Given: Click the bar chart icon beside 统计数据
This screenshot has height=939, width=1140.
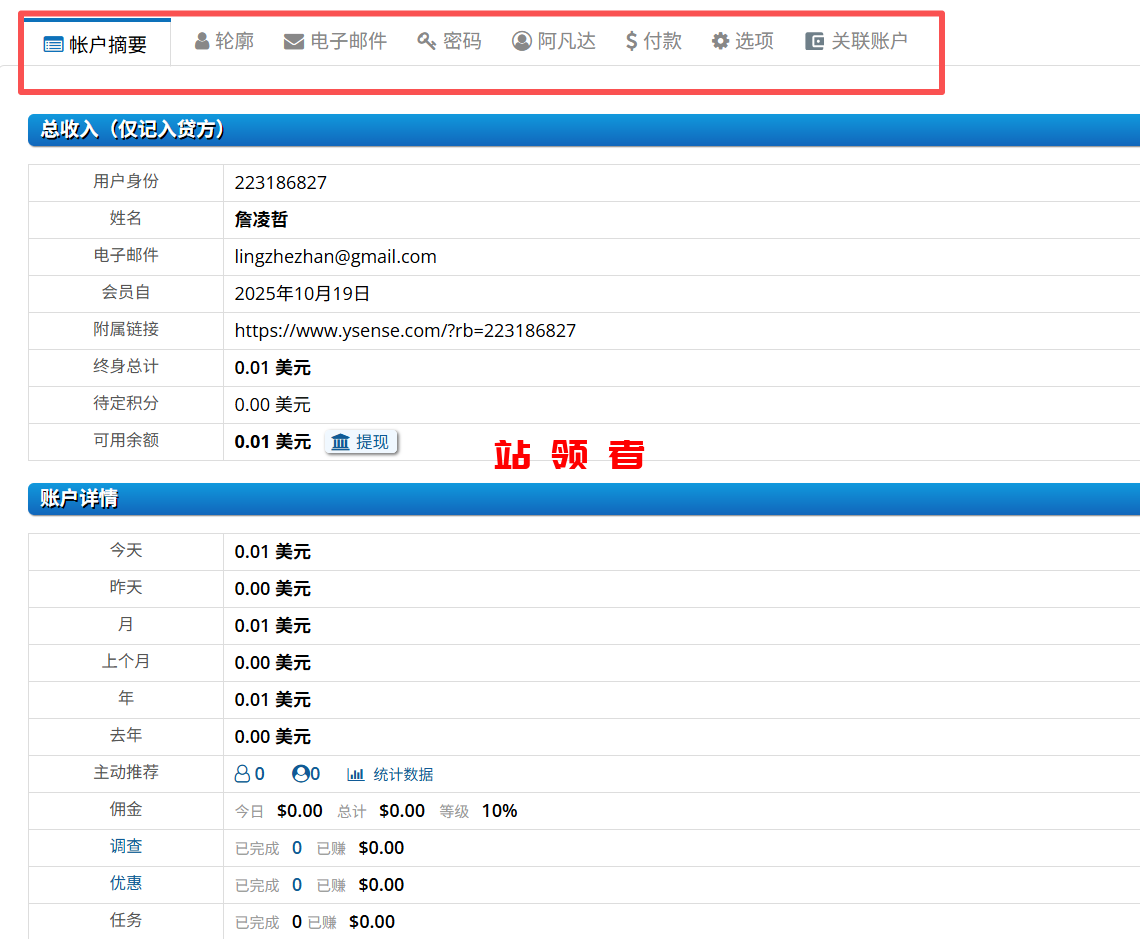Looking at the screenshot, I should (x=355, y=774).
